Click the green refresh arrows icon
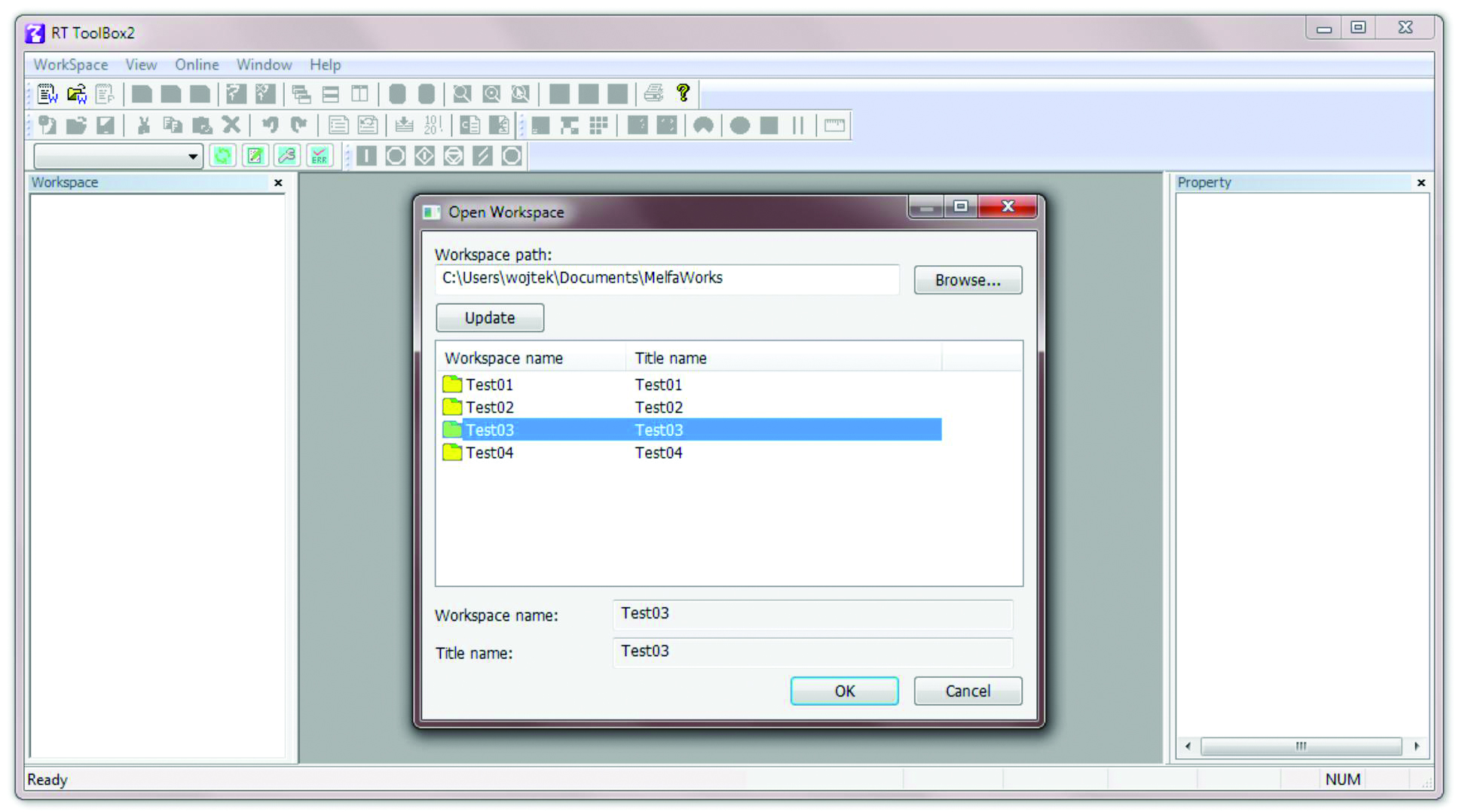Viewport: 1465px width, 812px height. (x=223, y=156)
